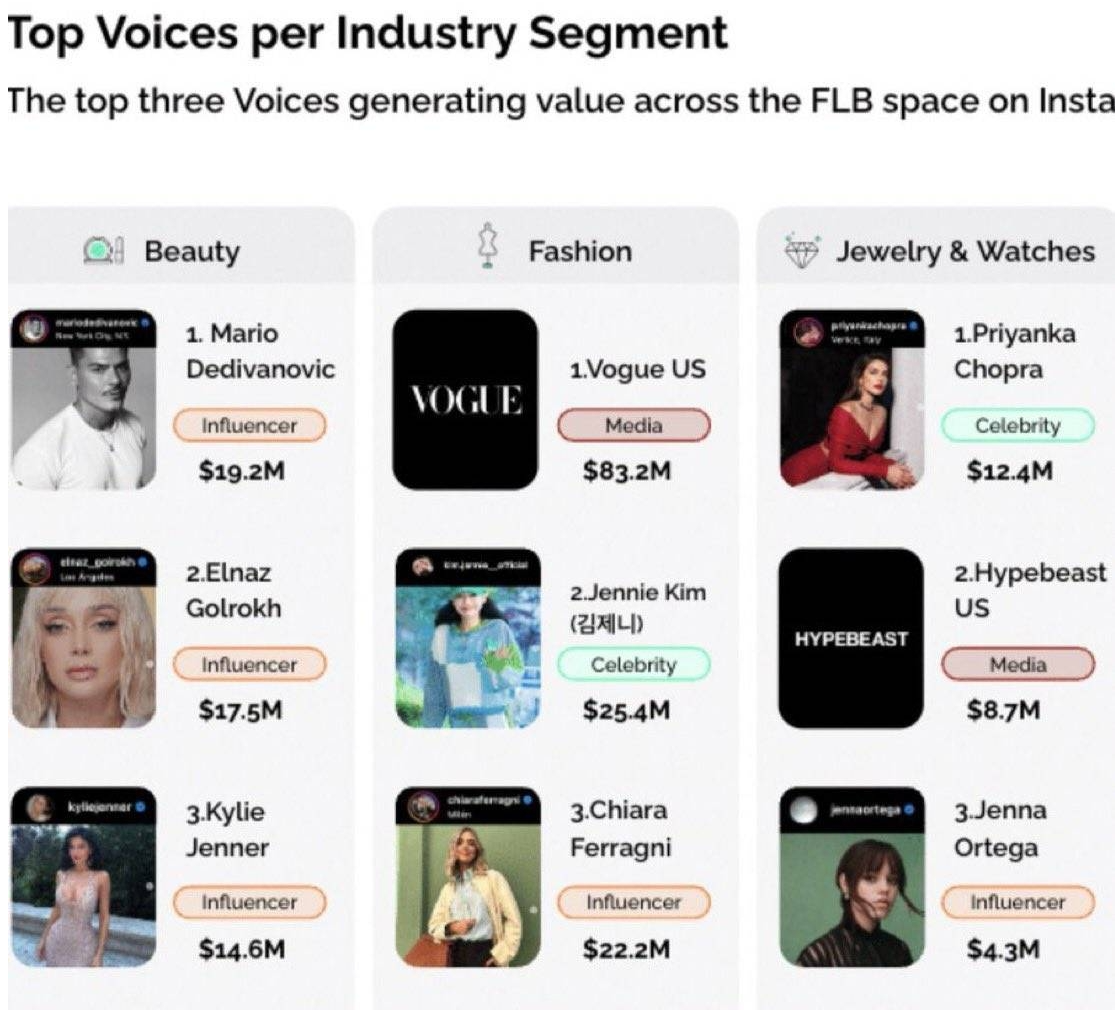Click Kylie Jenner's verified badge
Screen dimensions: 1120x1010
click(141, 807)
